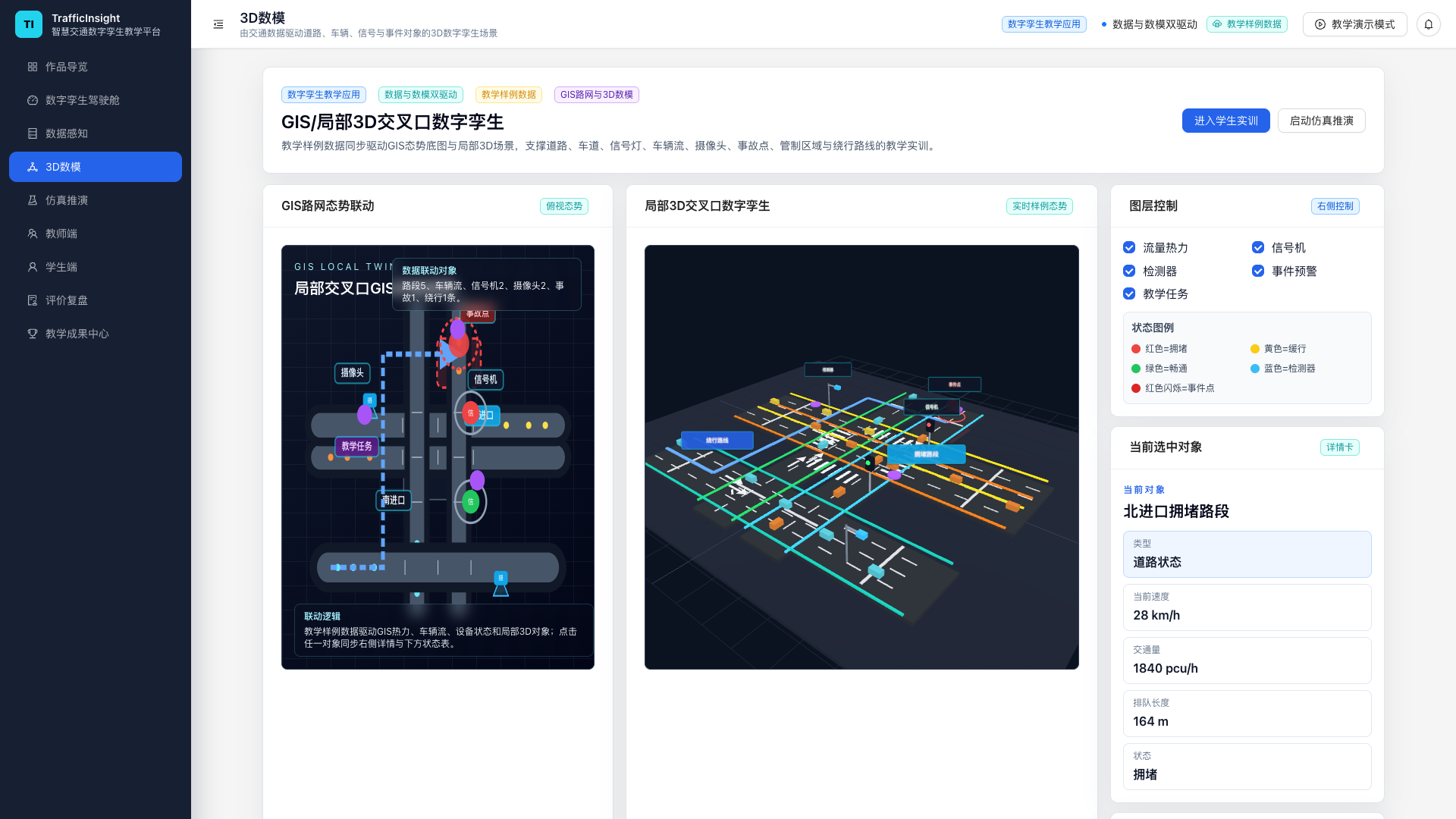Click the 状态 拥堵 card
The image size is (1456, 819).
pos(1247,767)
